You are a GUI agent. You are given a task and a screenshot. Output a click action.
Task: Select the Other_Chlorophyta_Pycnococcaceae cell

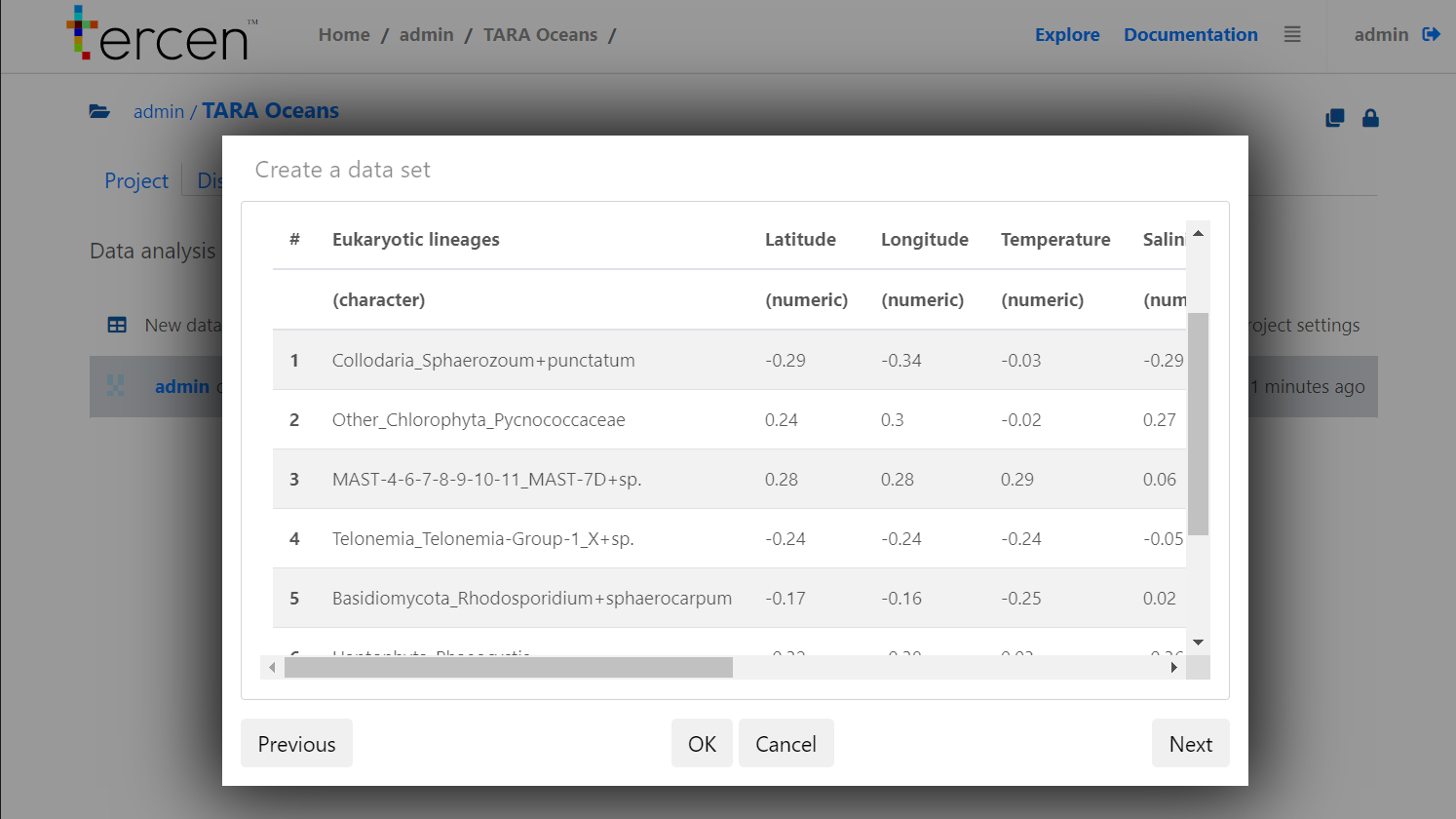479,420
